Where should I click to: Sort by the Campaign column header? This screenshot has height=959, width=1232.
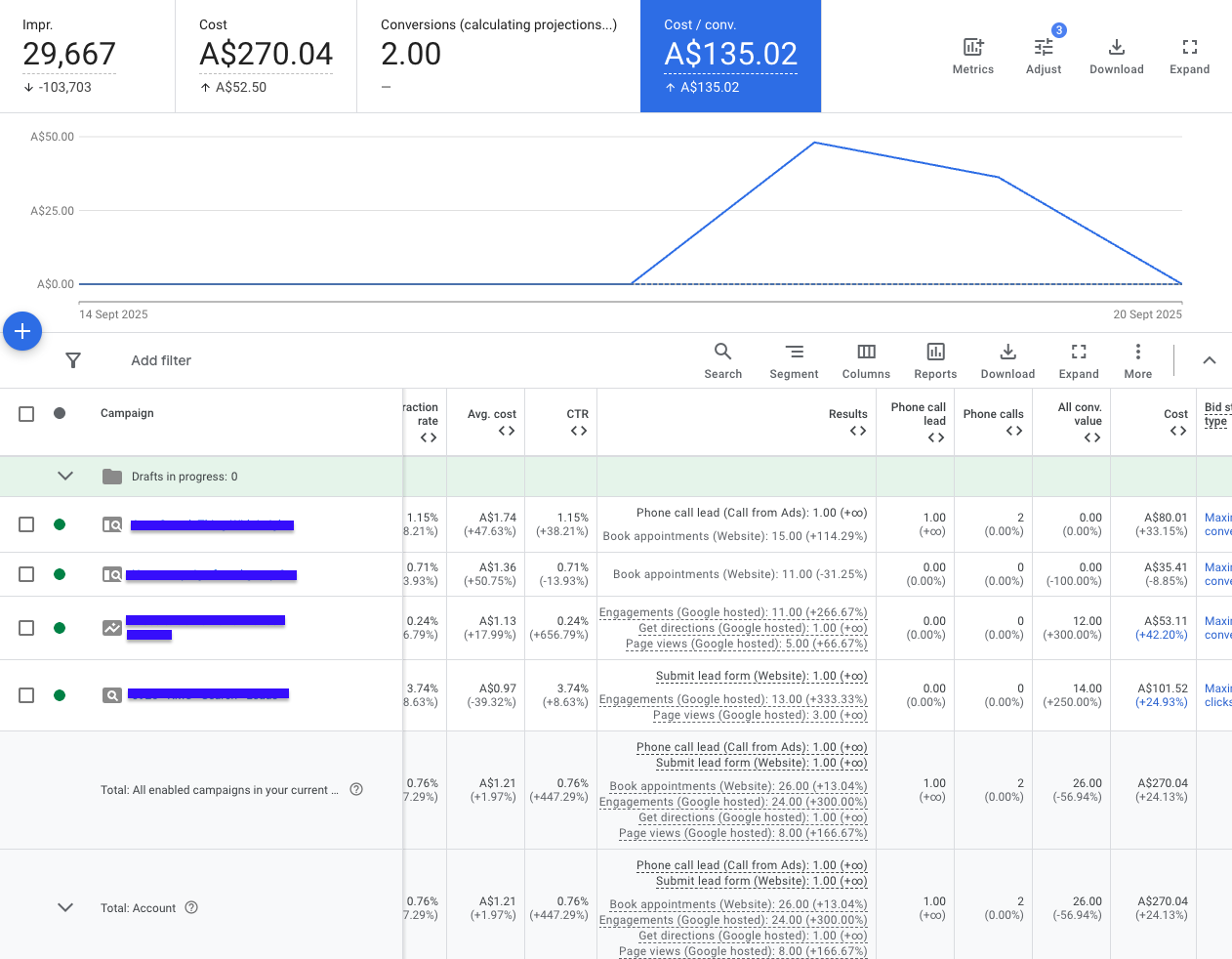coord(127,413)
